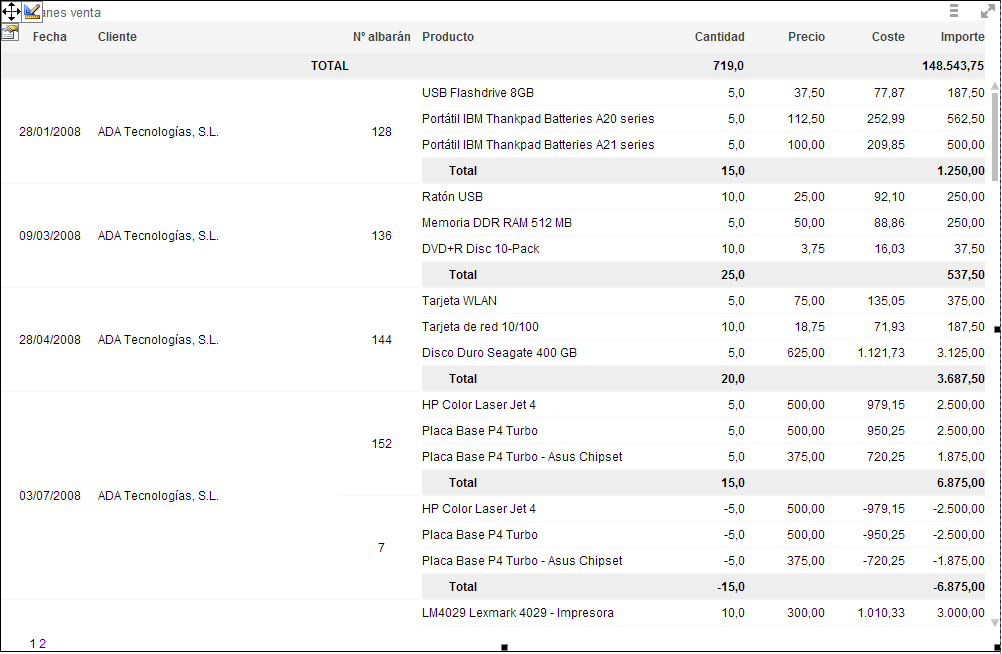Click the Precio column header
The image size is (1002, 654).
click(806, 37)
